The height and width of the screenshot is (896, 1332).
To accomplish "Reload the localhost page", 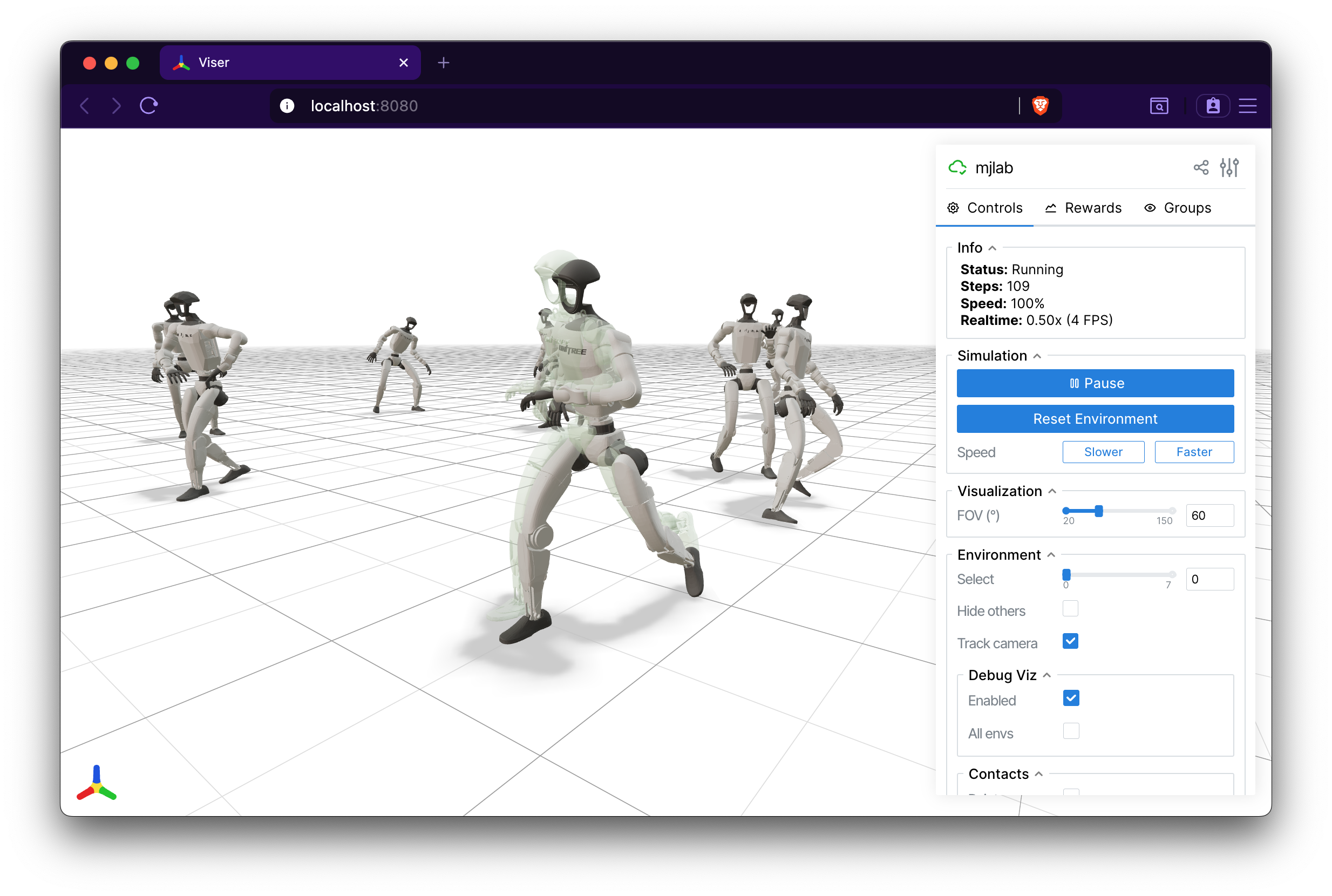I will [149, 106].
